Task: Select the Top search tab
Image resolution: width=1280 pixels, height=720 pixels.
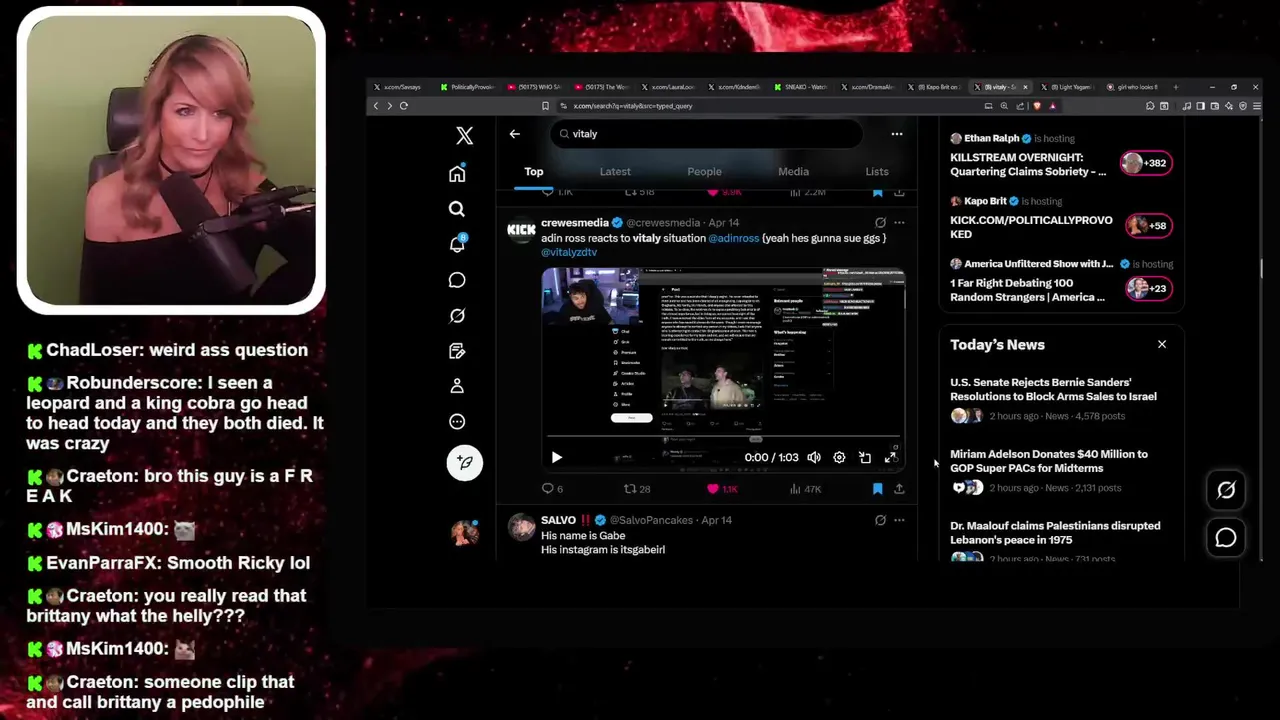Action: point(534,172)
